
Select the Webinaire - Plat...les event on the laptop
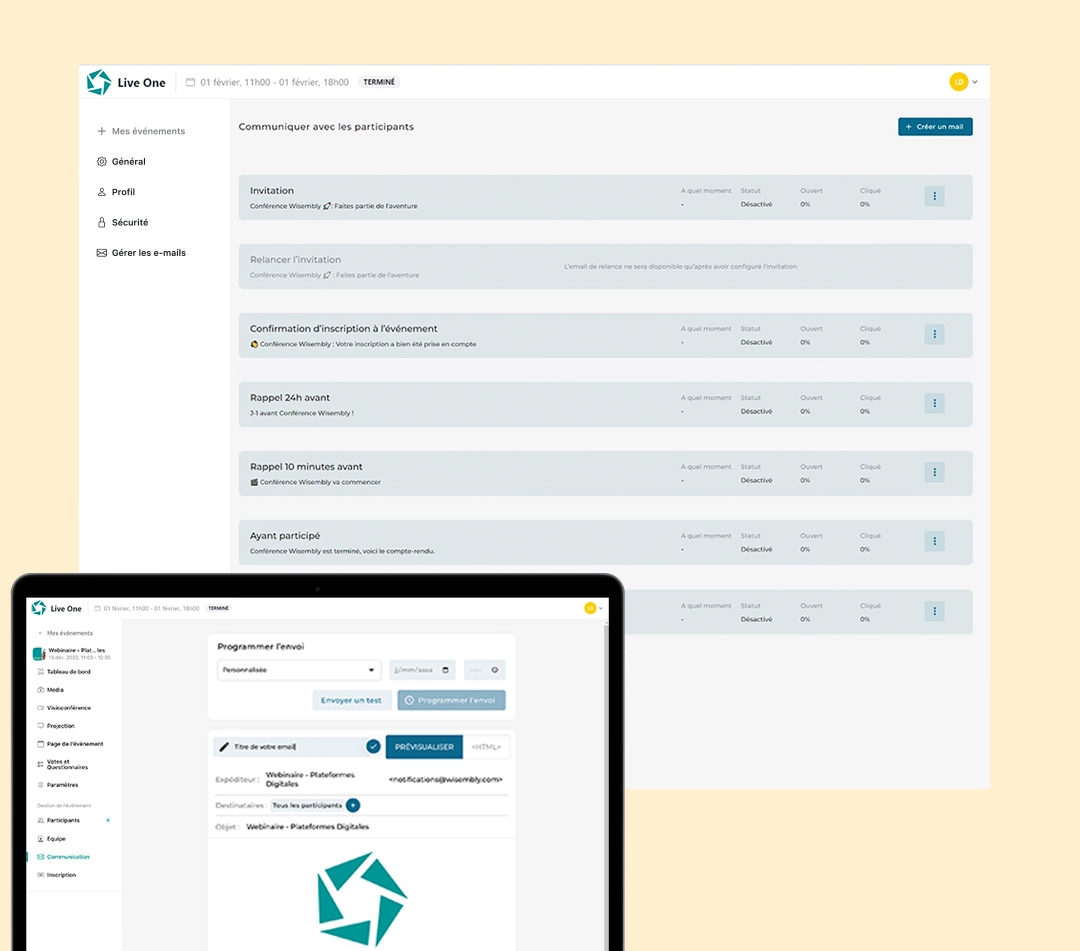tap(72, 653)
